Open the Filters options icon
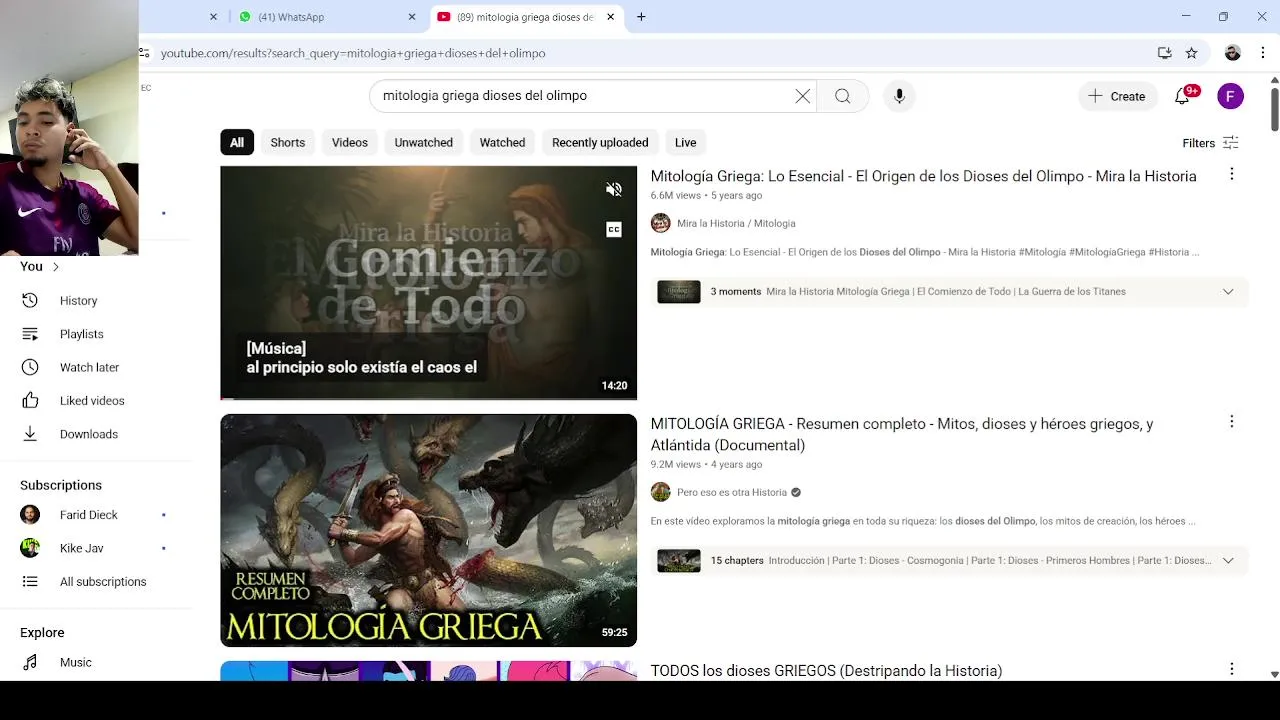This screenshot has width=1280, height=720. point(1231,143)
